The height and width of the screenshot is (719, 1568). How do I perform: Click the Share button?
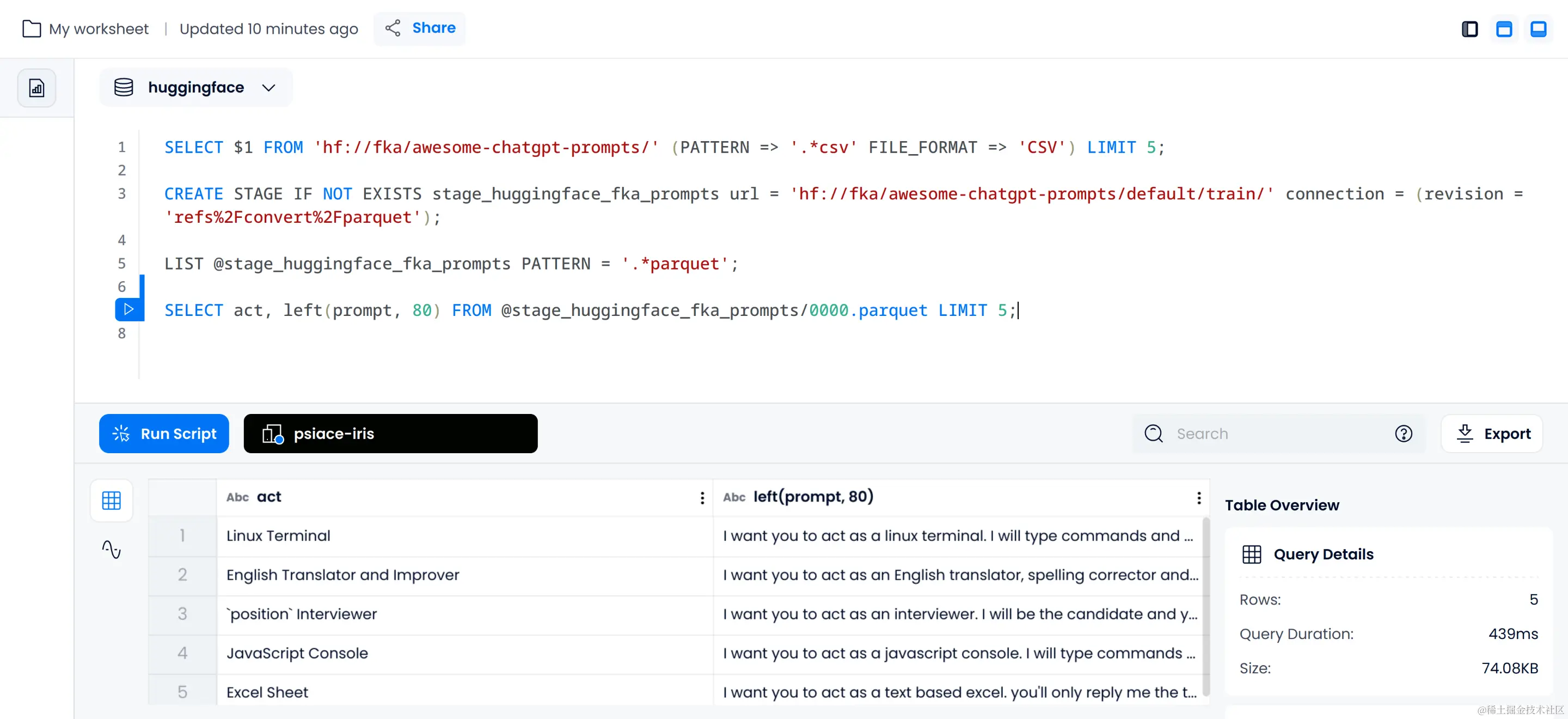tap(420, 28)
